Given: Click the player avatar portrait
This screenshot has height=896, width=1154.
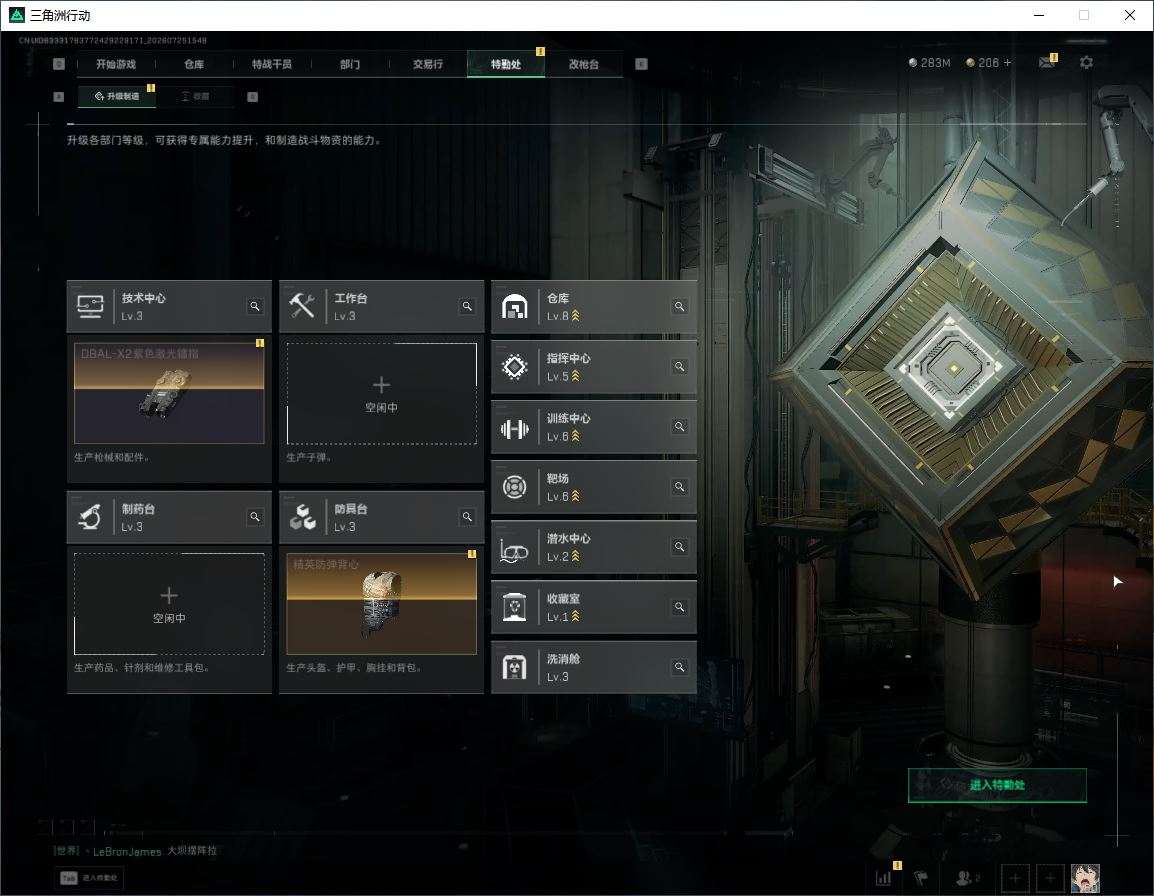Looking at the screenshot, I should 1085,878.
